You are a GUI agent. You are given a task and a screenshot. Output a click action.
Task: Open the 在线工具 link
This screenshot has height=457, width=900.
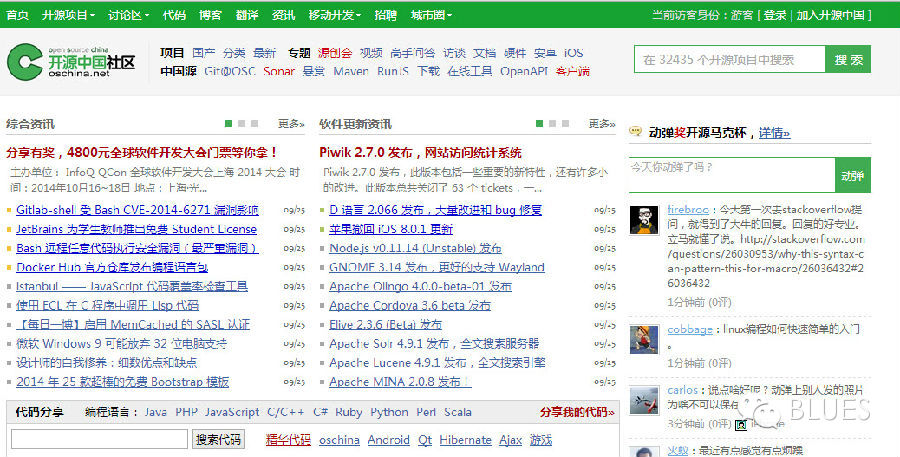(470, 71)
